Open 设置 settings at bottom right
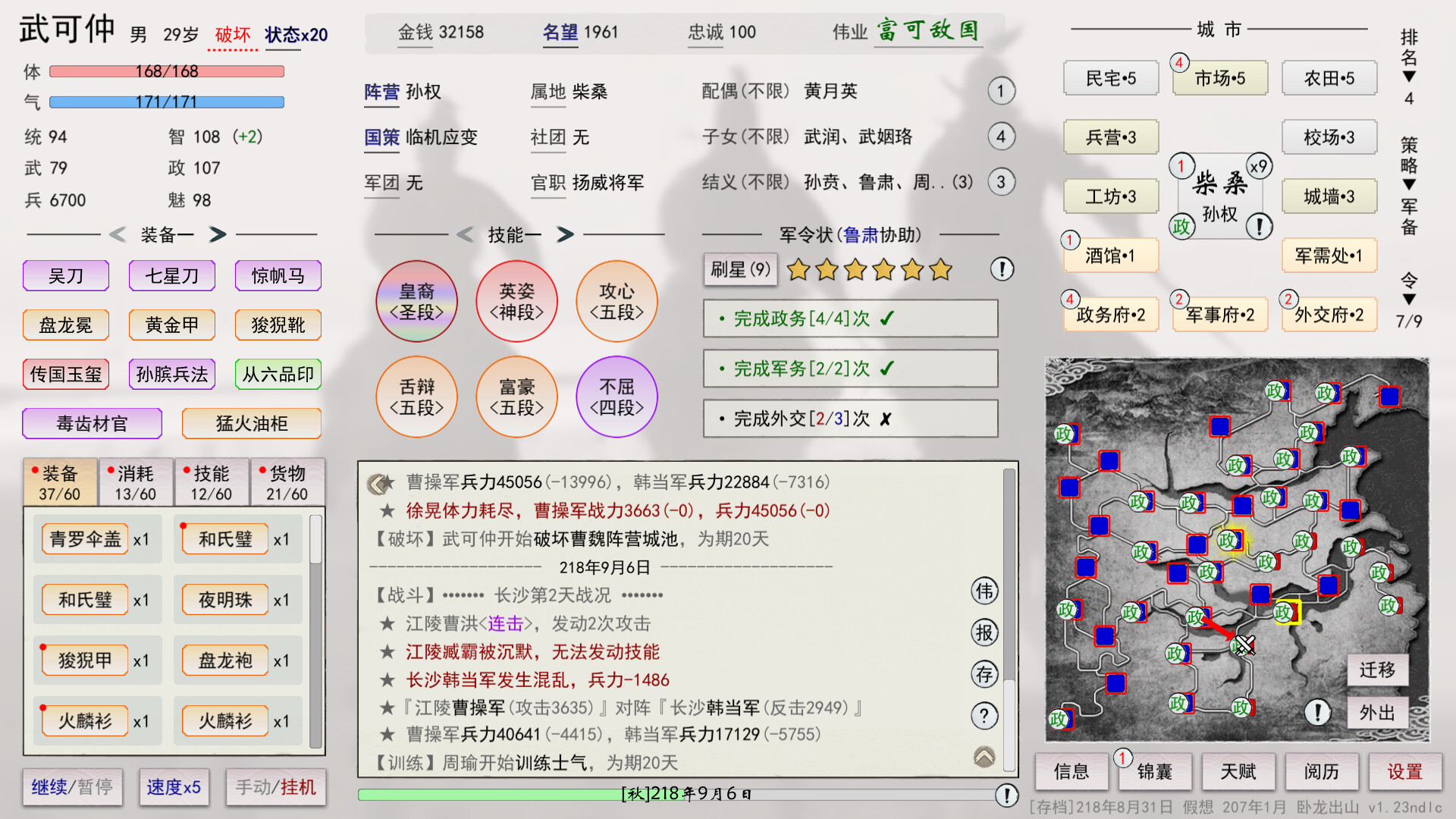 [x=1405, y=771]
